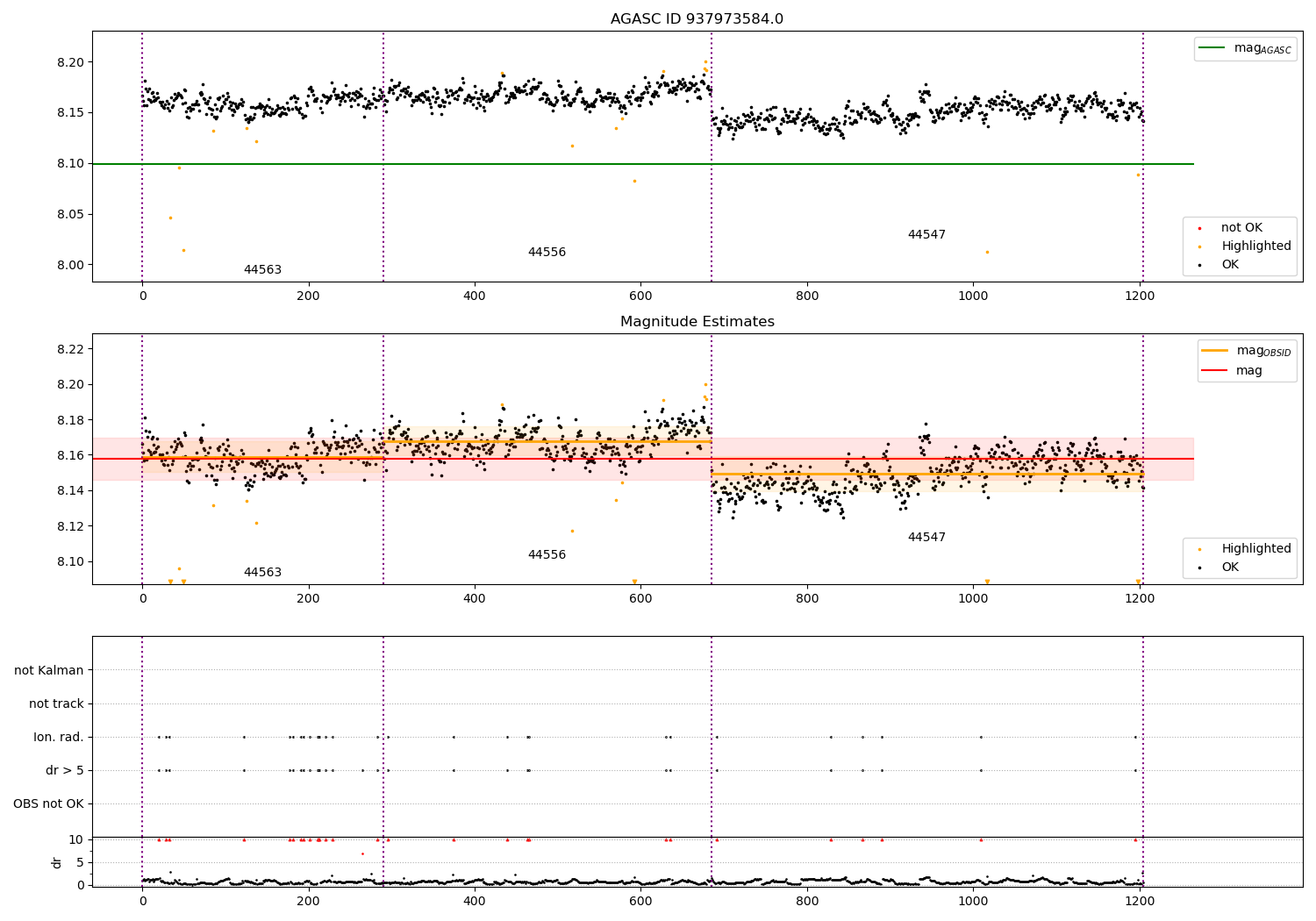Click the 8.05 tick label on top plot
Screen dimensions: 1316x921
71,215
